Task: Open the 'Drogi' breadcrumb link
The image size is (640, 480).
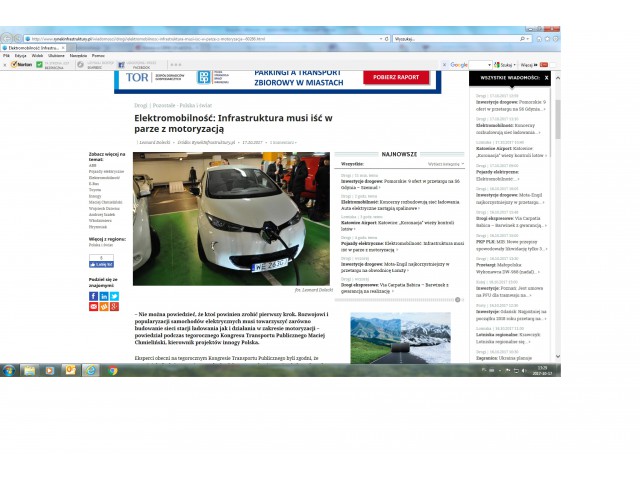Action: (139, 104)
